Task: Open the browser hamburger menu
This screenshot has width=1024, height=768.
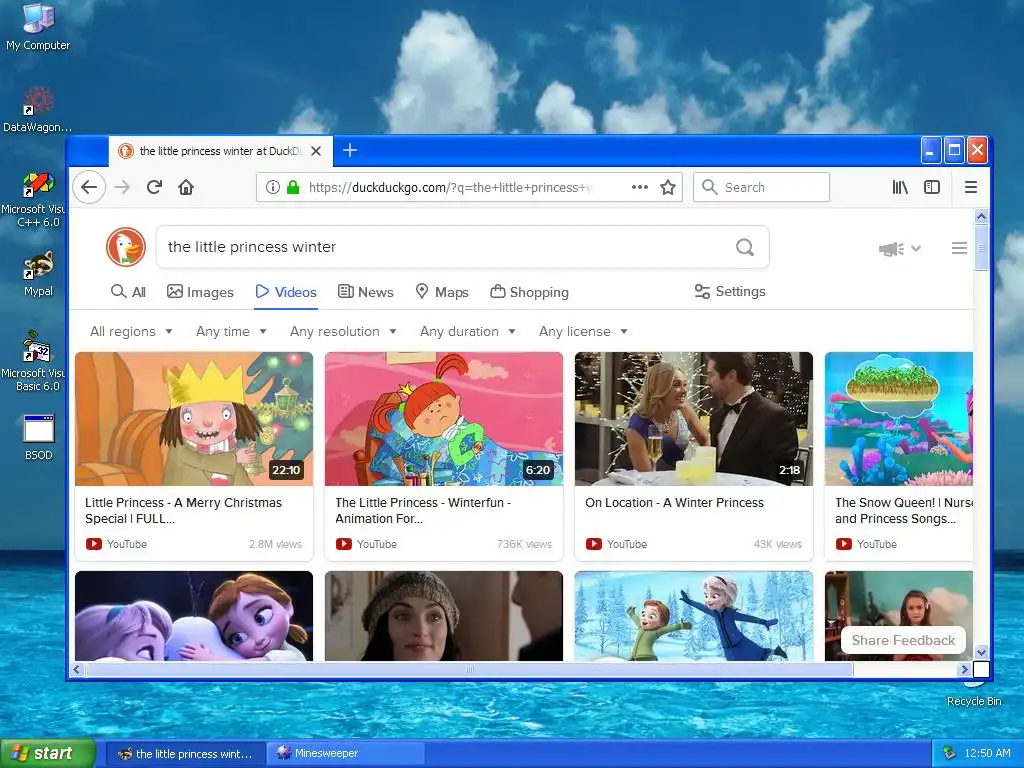Action: 971,187
